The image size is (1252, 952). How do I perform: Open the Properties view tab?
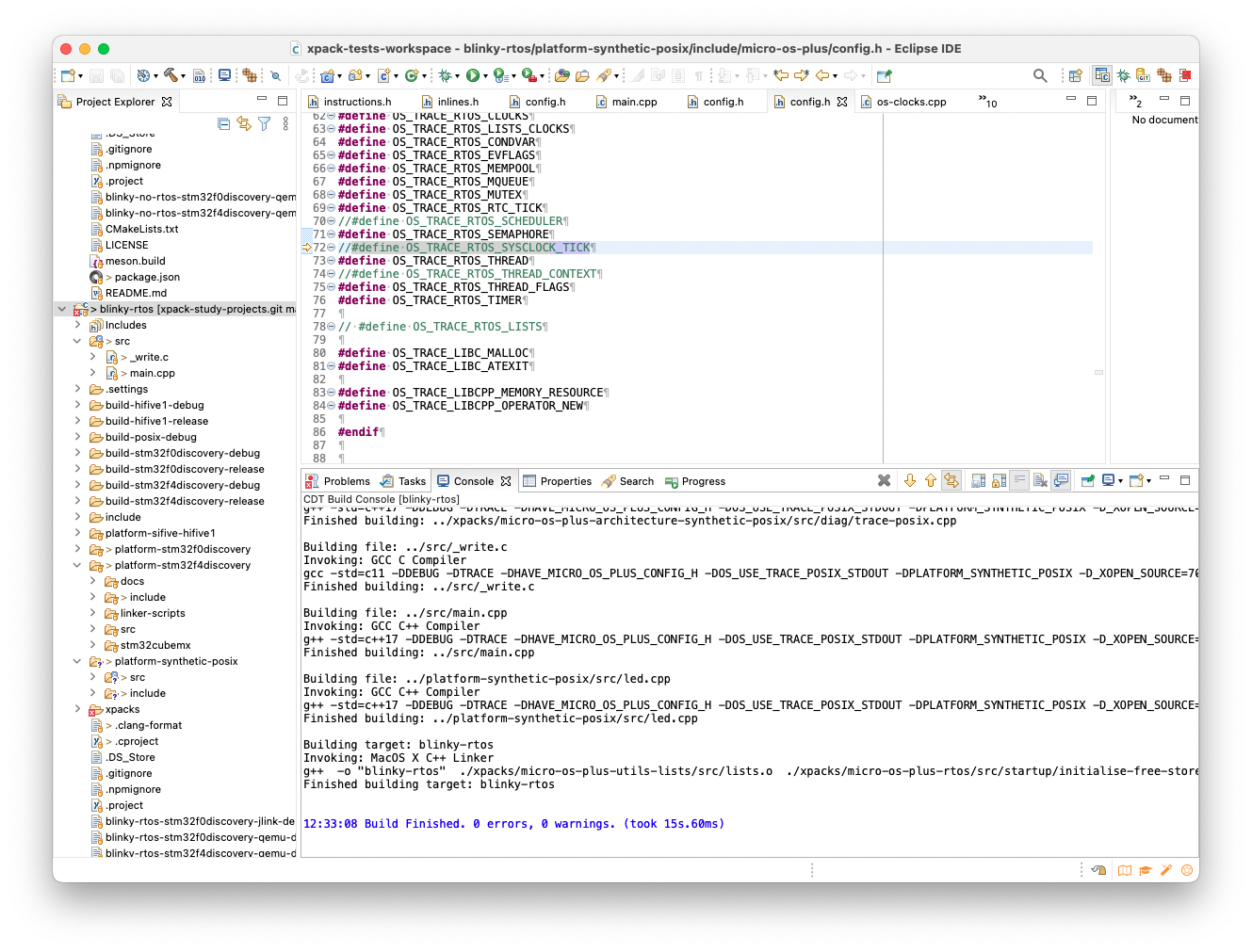pos(565,481)
